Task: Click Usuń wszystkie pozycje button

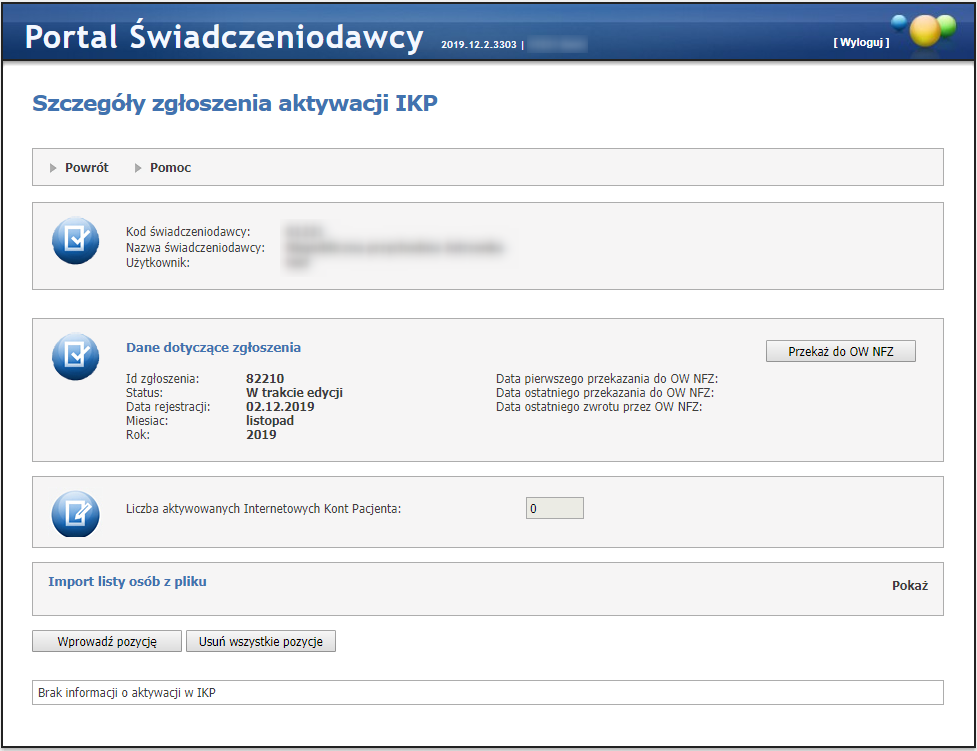Action: (x=261, y=641)
